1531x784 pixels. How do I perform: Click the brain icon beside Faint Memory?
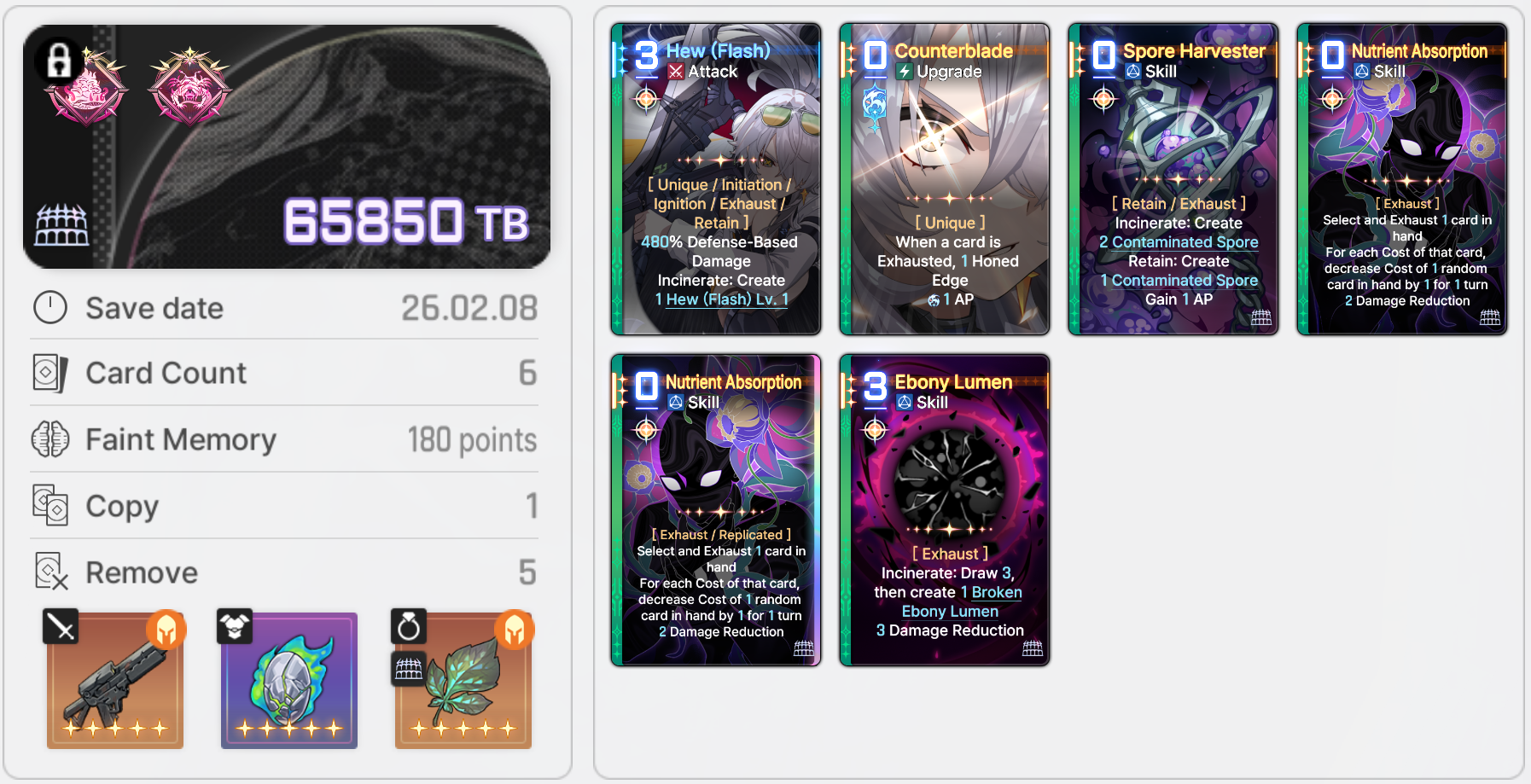click(50, 439)
